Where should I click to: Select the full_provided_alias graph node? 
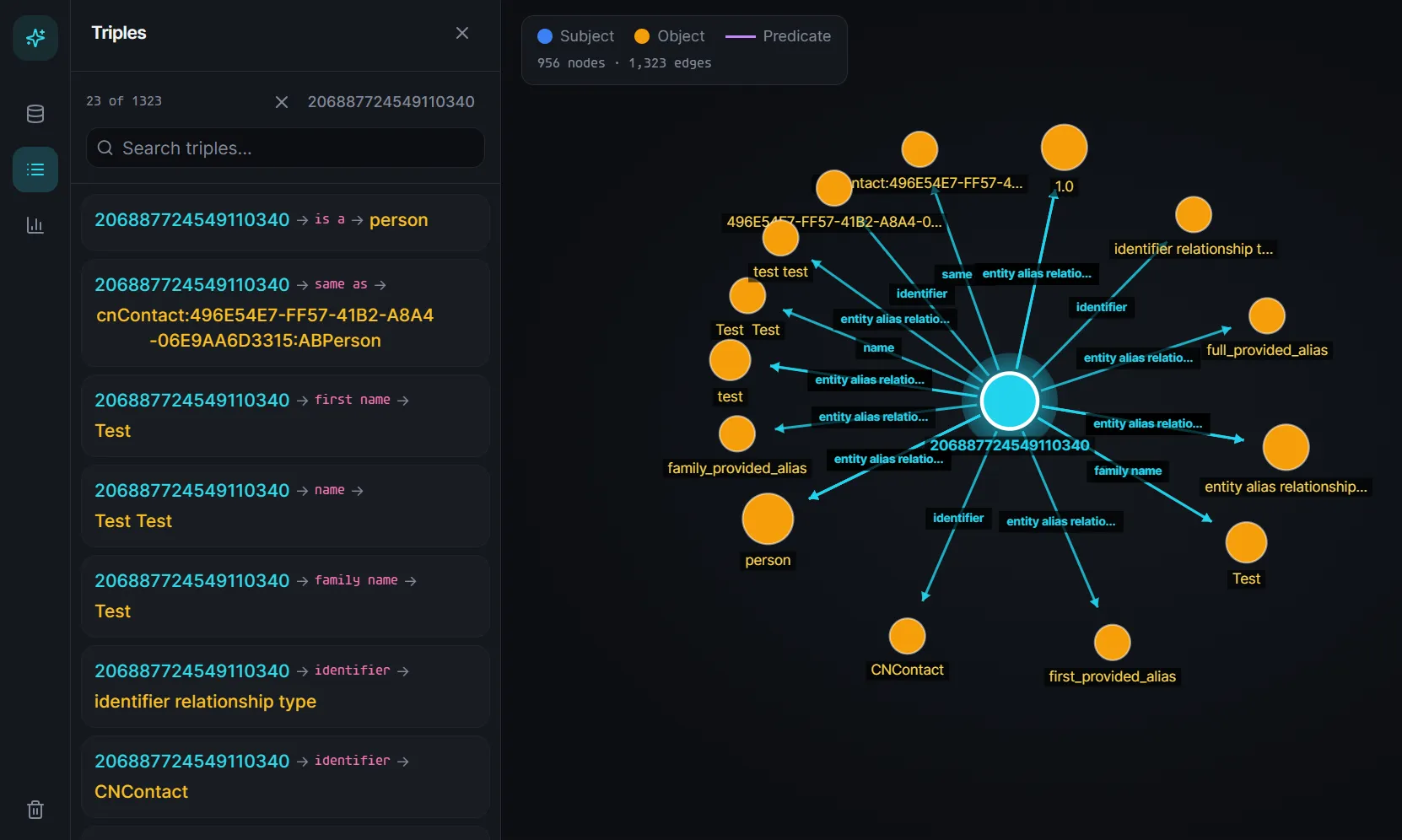pyautogui.click(x=1266, y=316)
